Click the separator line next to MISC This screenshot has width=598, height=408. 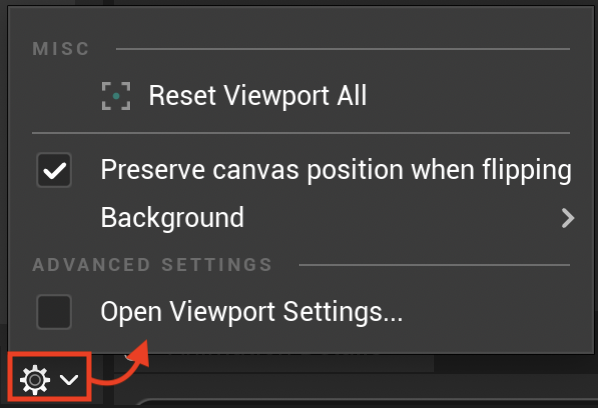pos(343,49)
